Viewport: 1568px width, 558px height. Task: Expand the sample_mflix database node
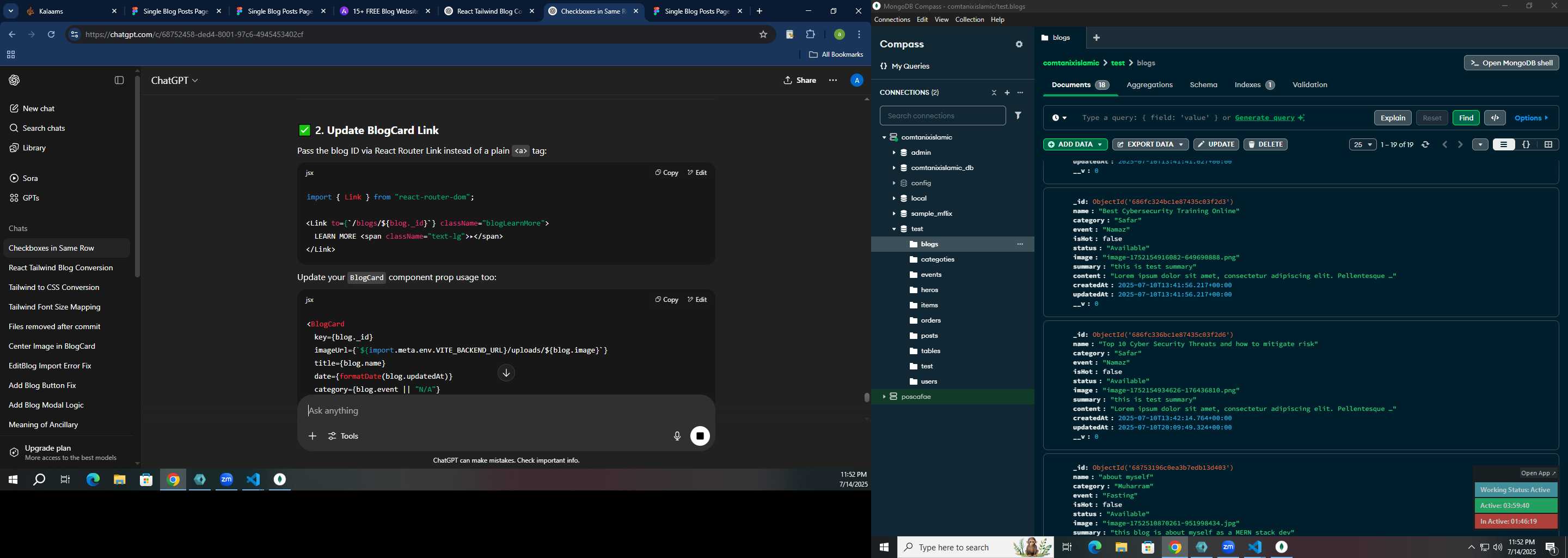[893, 214]
